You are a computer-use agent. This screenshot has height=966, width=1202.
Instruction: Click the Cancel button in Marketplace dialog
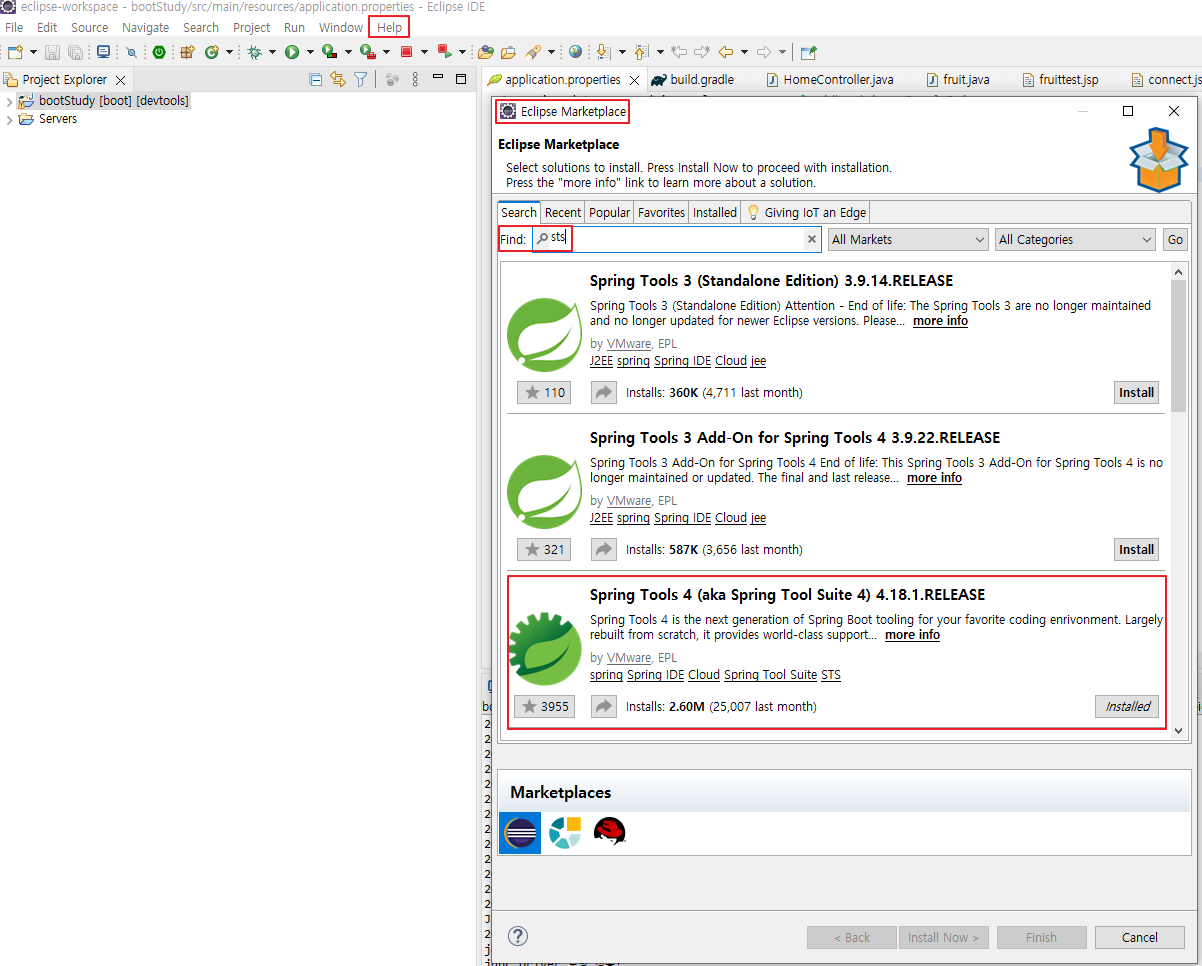pos(1140,937)
